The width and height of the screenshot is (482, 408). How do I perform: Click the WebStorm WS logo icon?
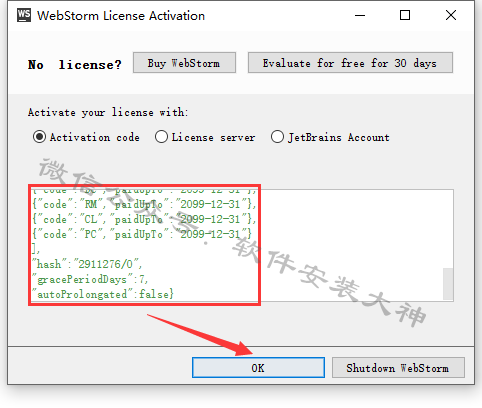point(24,15)
